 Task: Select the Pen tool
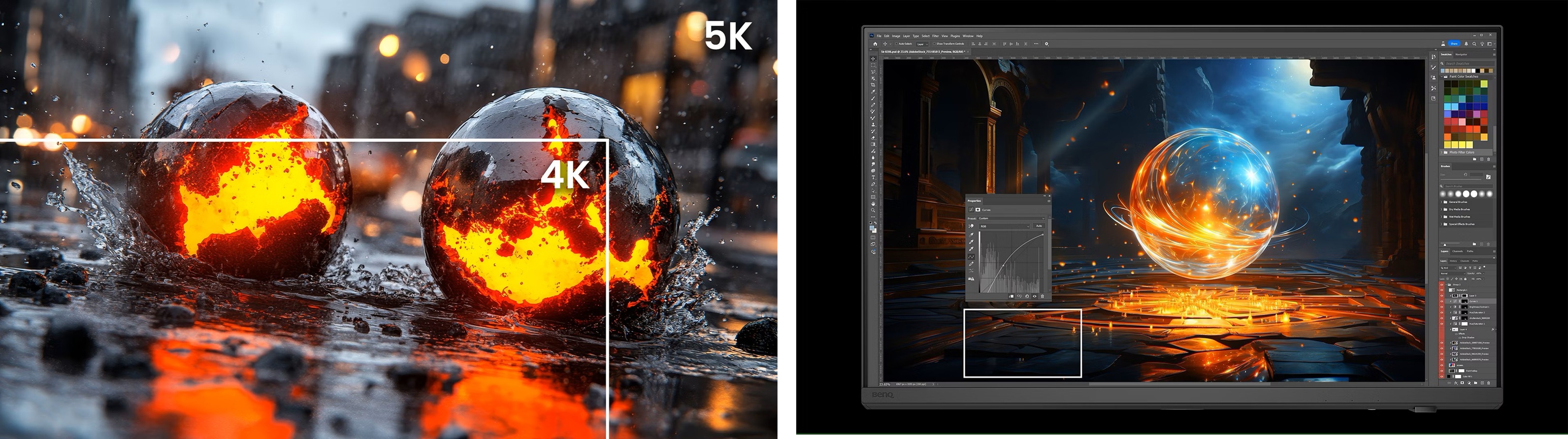point(873,184)
